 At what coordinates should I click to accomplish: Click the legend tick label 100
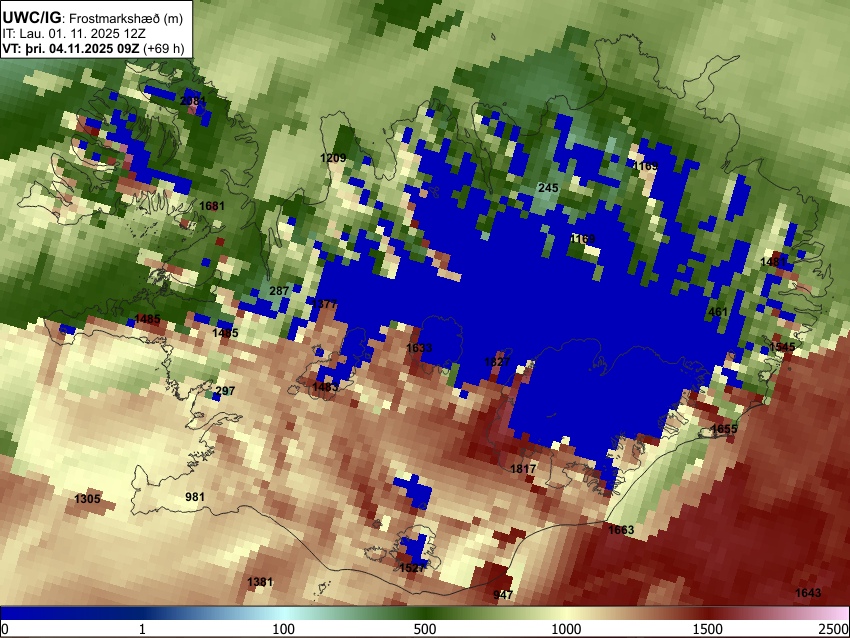tap(284, 629)
